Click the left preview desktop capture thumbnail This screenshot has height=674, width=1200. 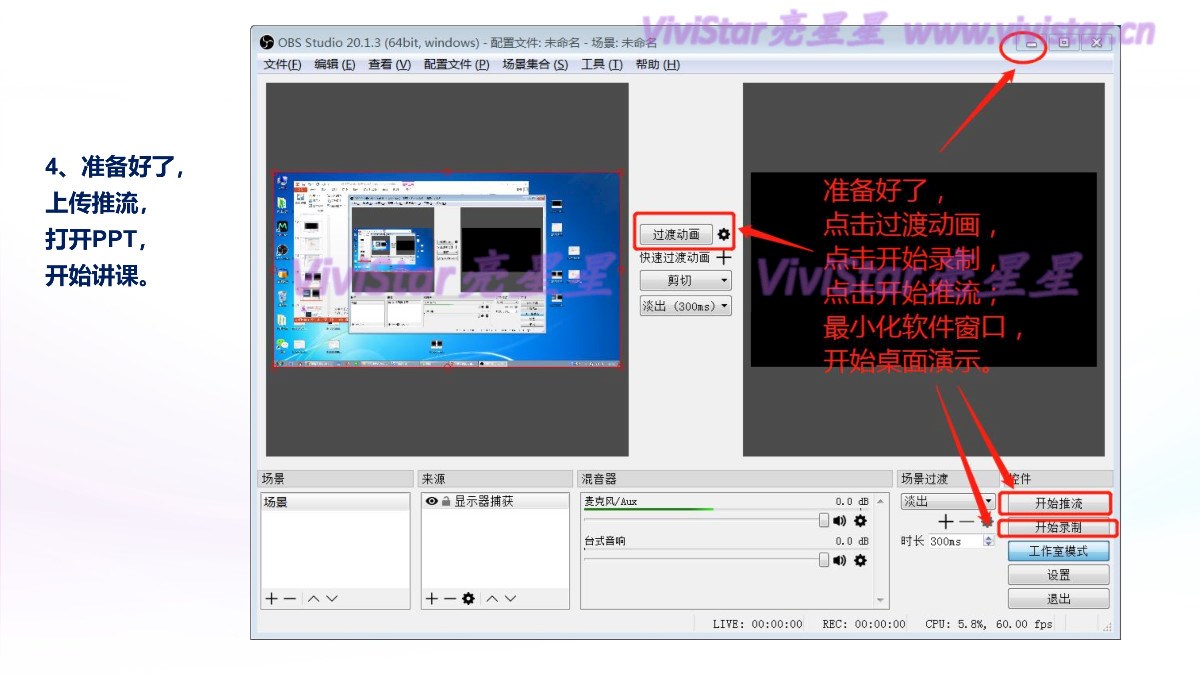(447, 270)
